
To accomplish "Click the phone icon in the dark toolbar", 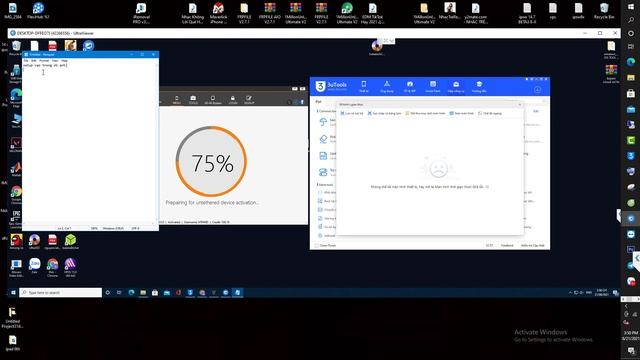I will (x=176, y=100).
